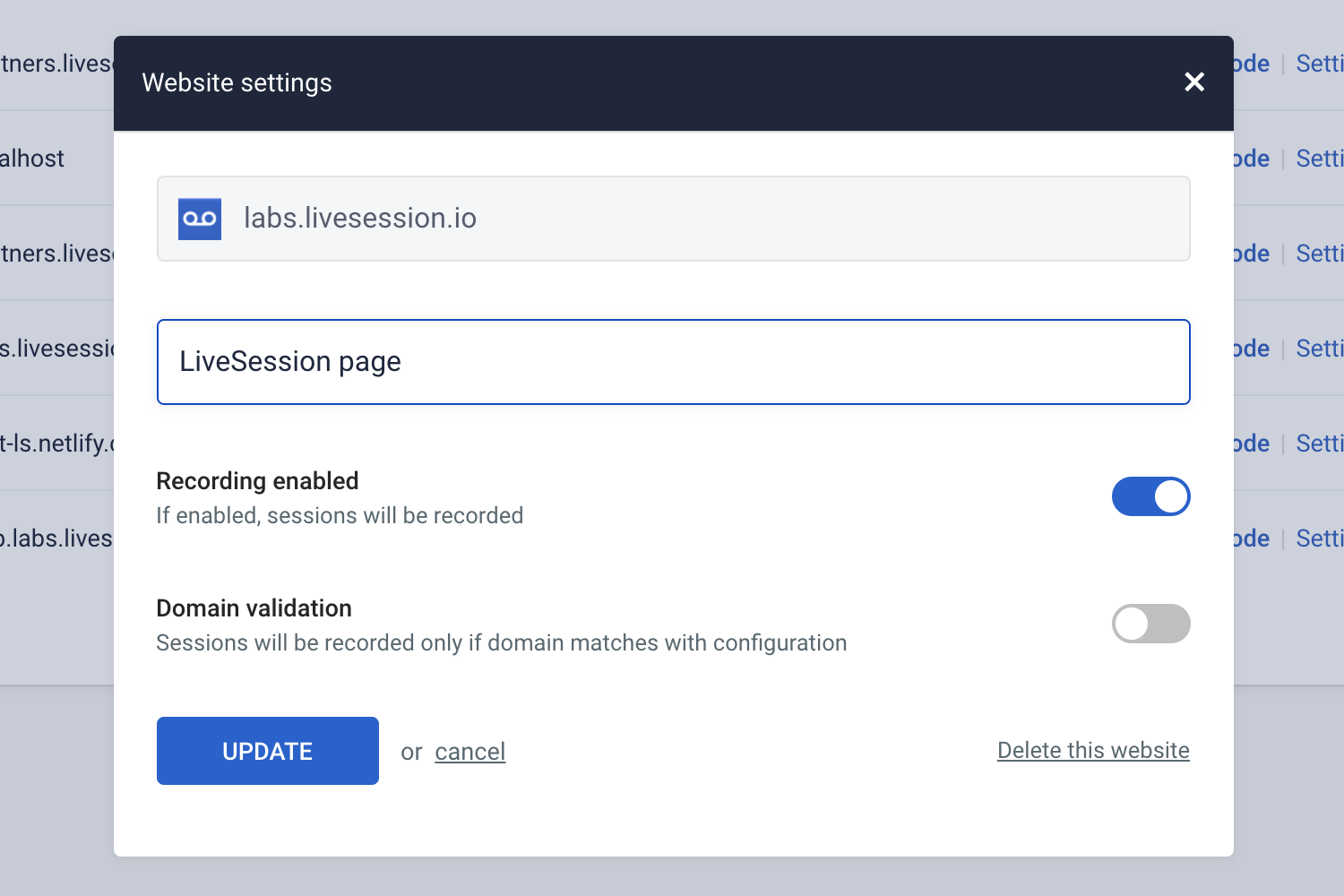Open Settings link for the netlify website row
The height and width of the screenshot is (896, 1344).
[1320, 444]
